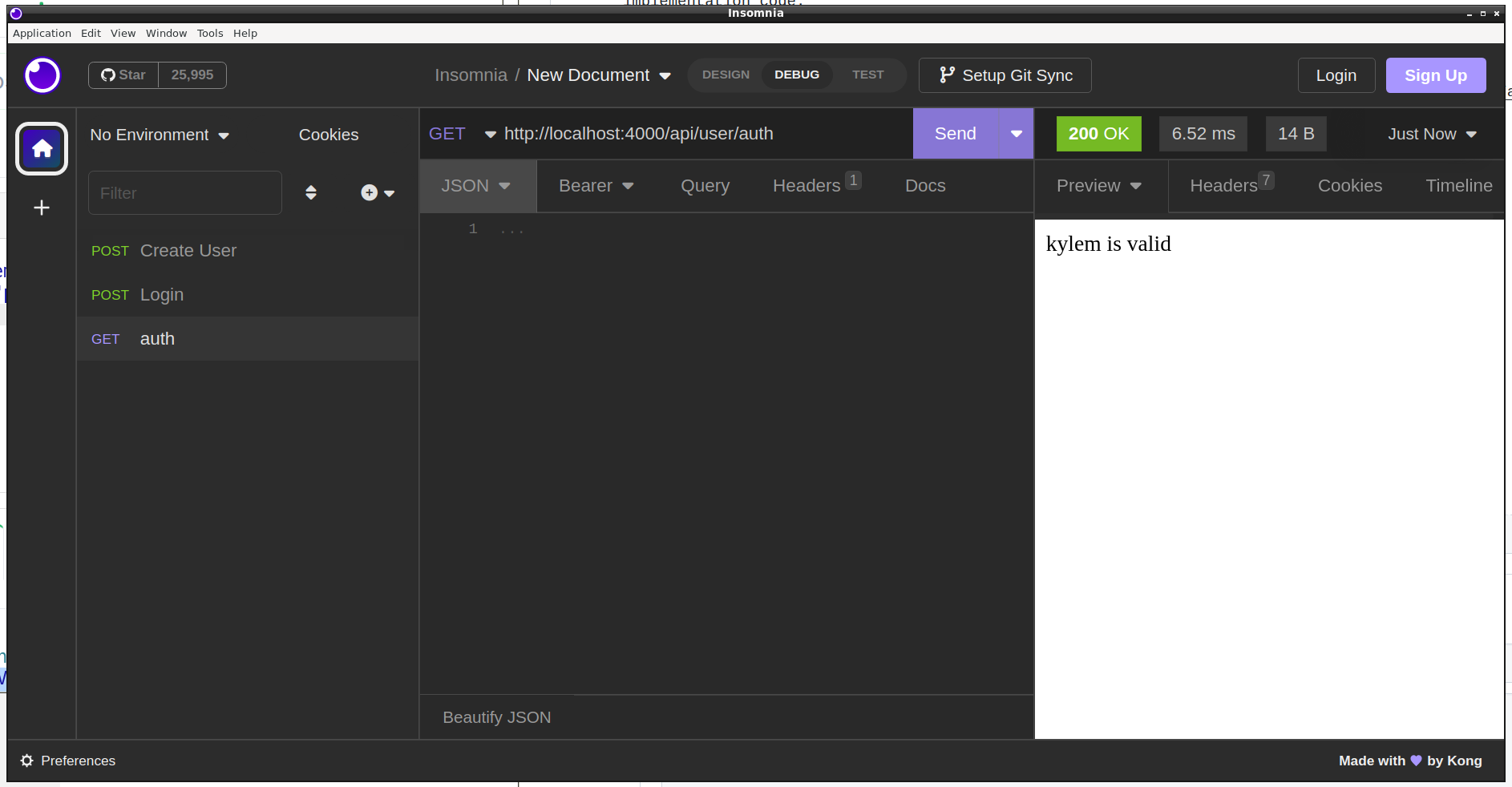Star the Insomnia repo via GitHub star icon

[107, 75]
